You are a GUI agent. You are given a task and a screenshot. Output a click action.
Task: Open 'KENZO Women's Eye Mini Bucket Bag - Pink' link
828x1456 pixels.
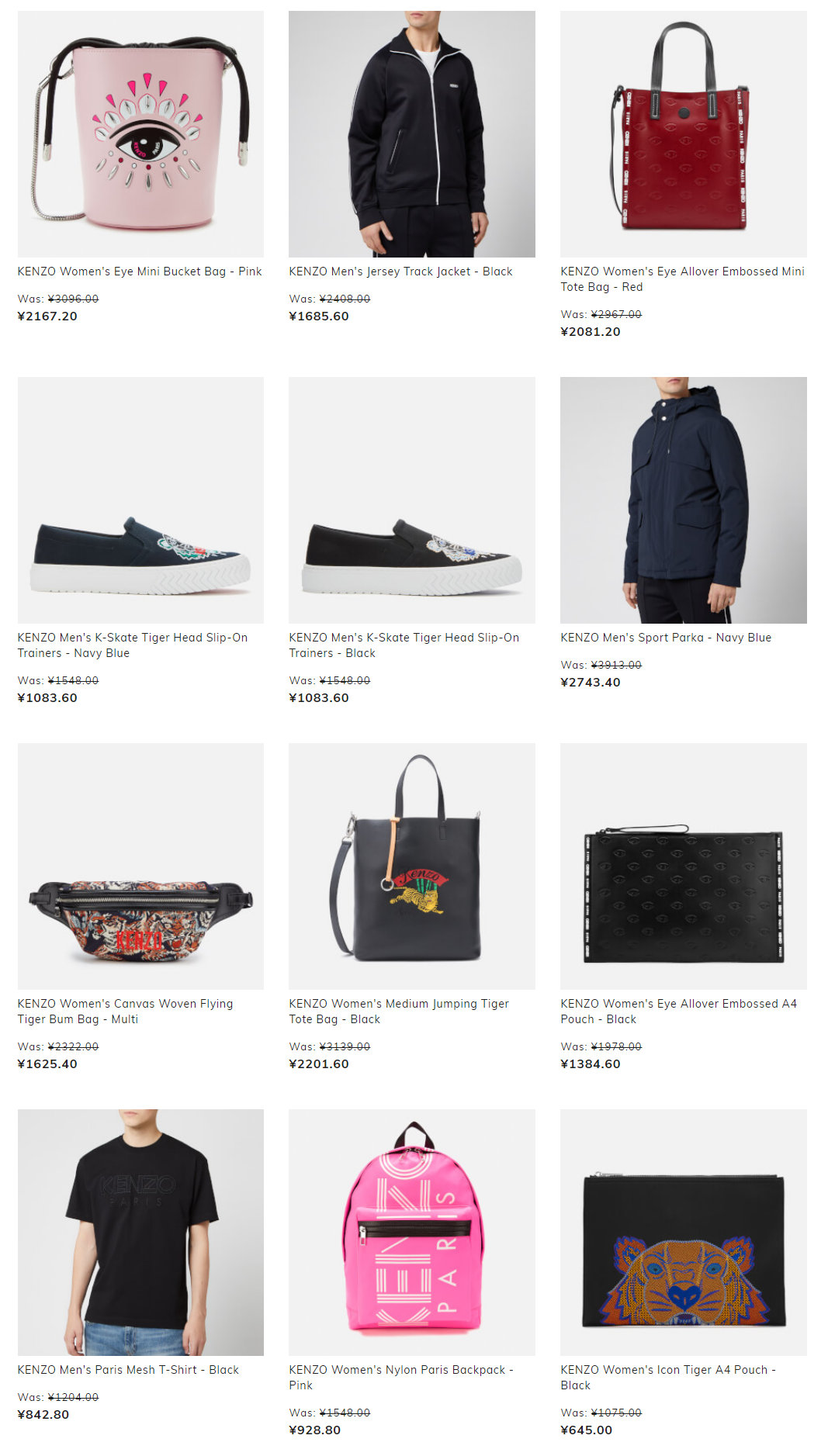140,271
